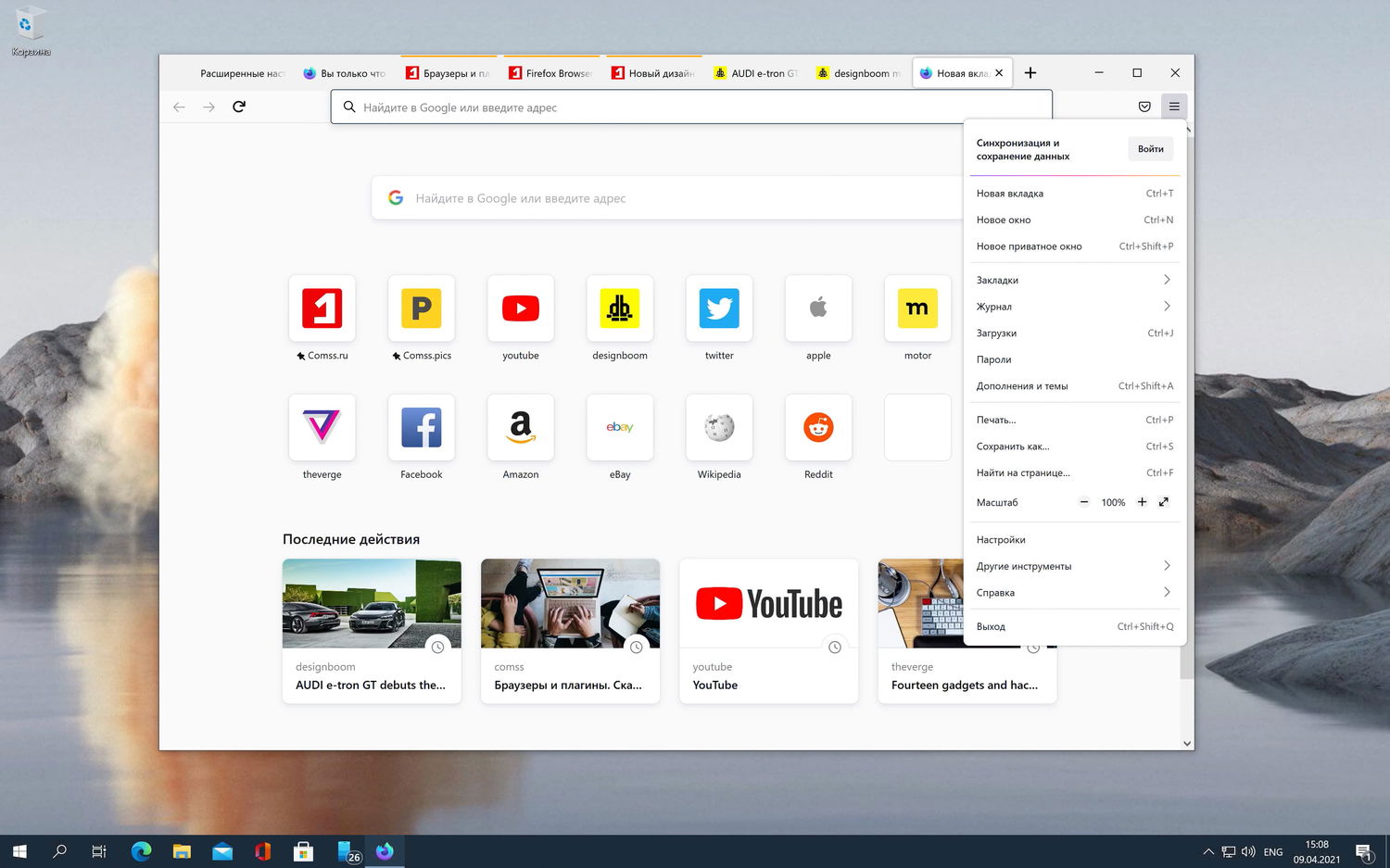Image resolution: width=1390 pixels, height=868 pixels.
Task: Open the theverge top site tile
Action: 322,427
